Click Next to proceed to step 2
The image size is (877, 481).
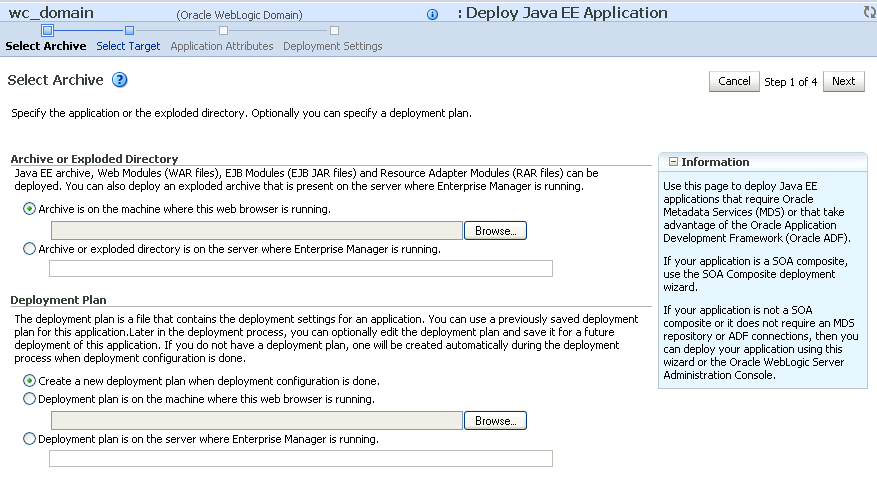[843, 81]
